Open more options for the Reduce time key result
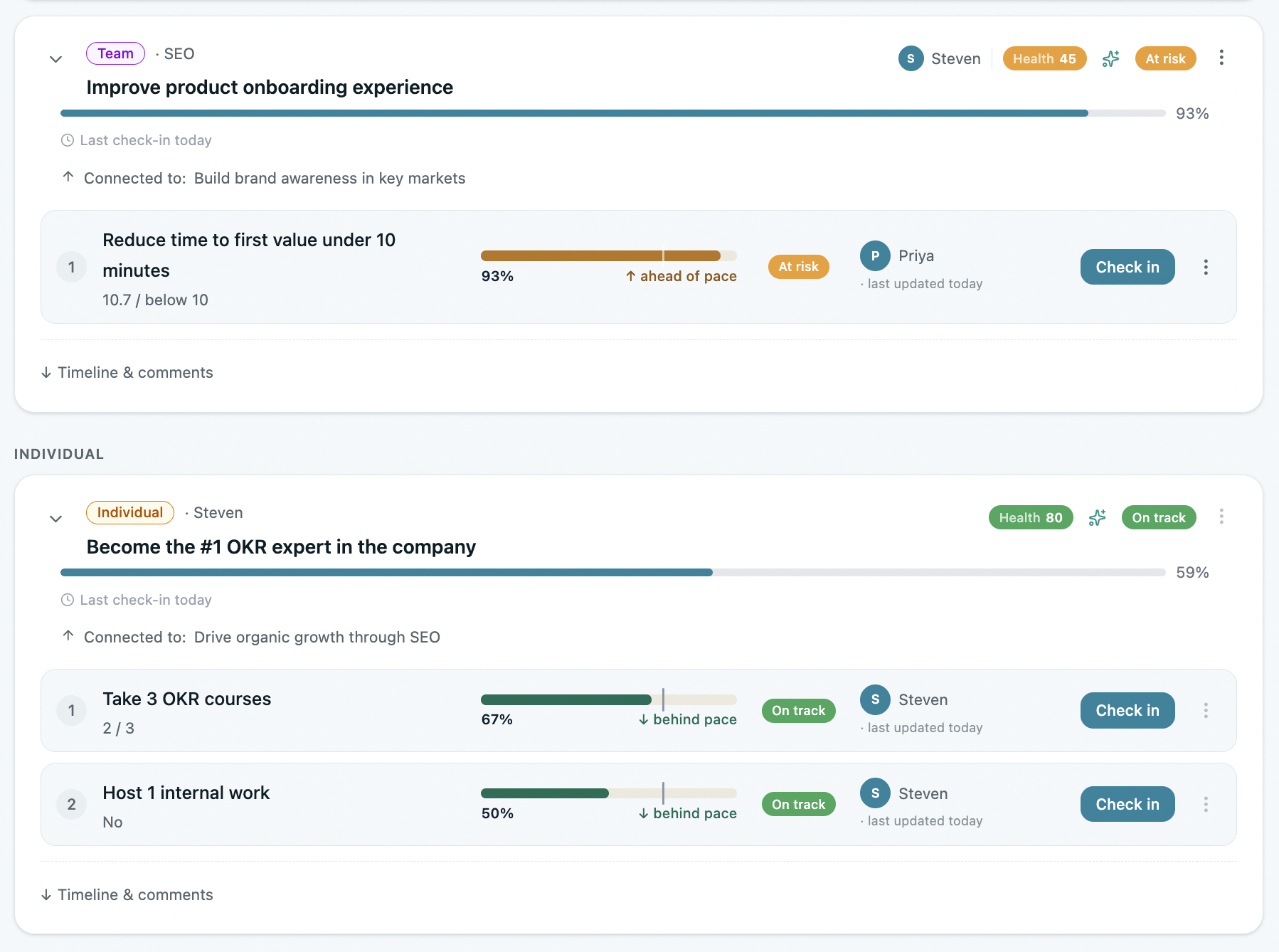 click(x=1206, y=267)
